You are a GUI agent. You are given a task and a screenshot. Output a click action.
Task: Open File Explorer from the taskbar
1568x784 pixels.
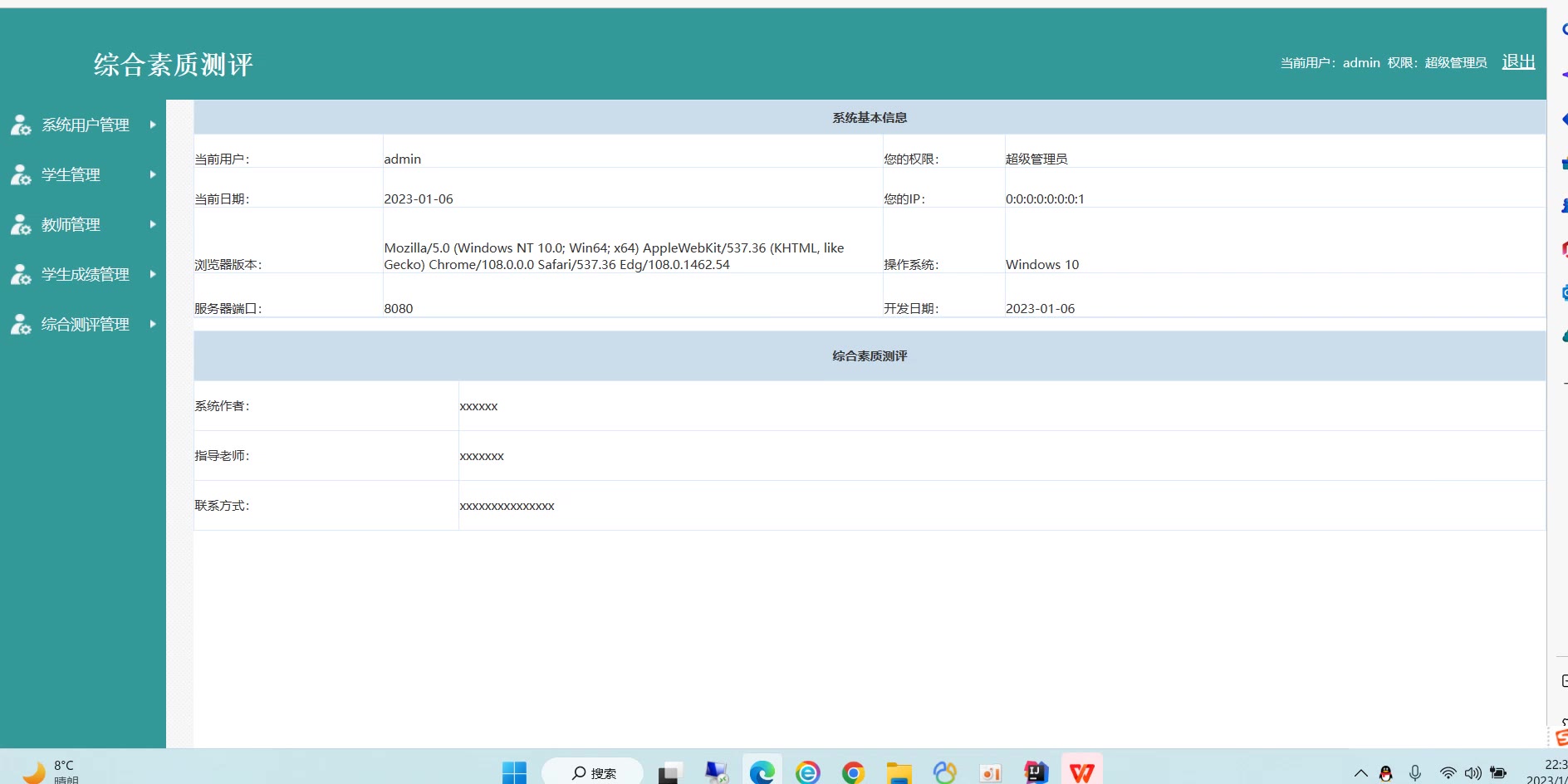point(899,773)
